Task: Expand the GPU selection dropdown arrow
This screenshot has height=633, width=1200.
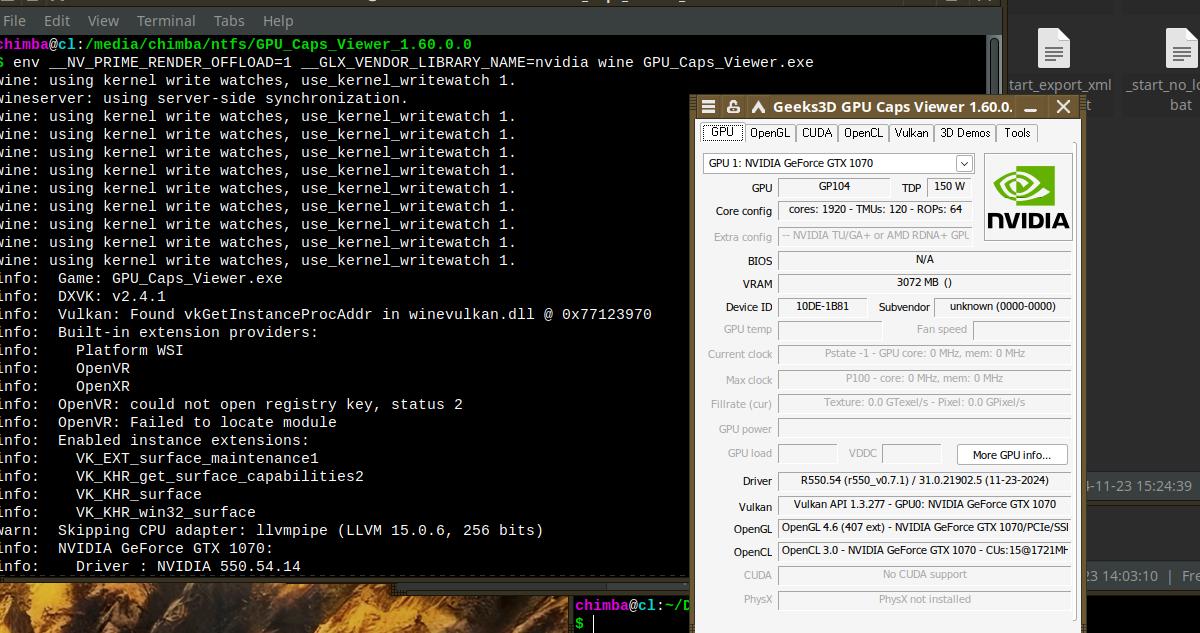Action: pos(964,163)
